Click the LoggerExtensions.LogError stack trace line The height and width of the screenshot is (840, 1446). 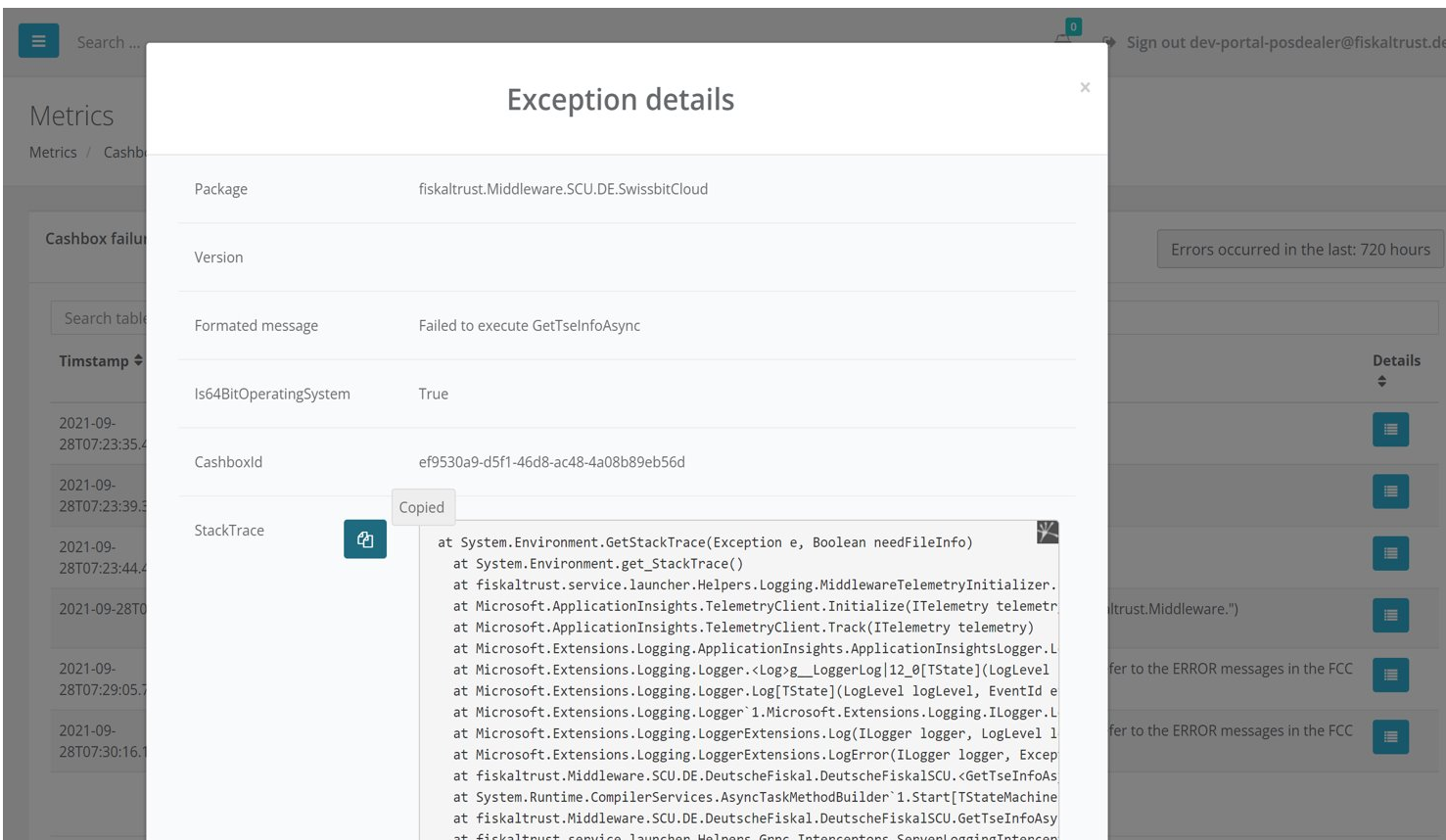[x=755, y=755]
